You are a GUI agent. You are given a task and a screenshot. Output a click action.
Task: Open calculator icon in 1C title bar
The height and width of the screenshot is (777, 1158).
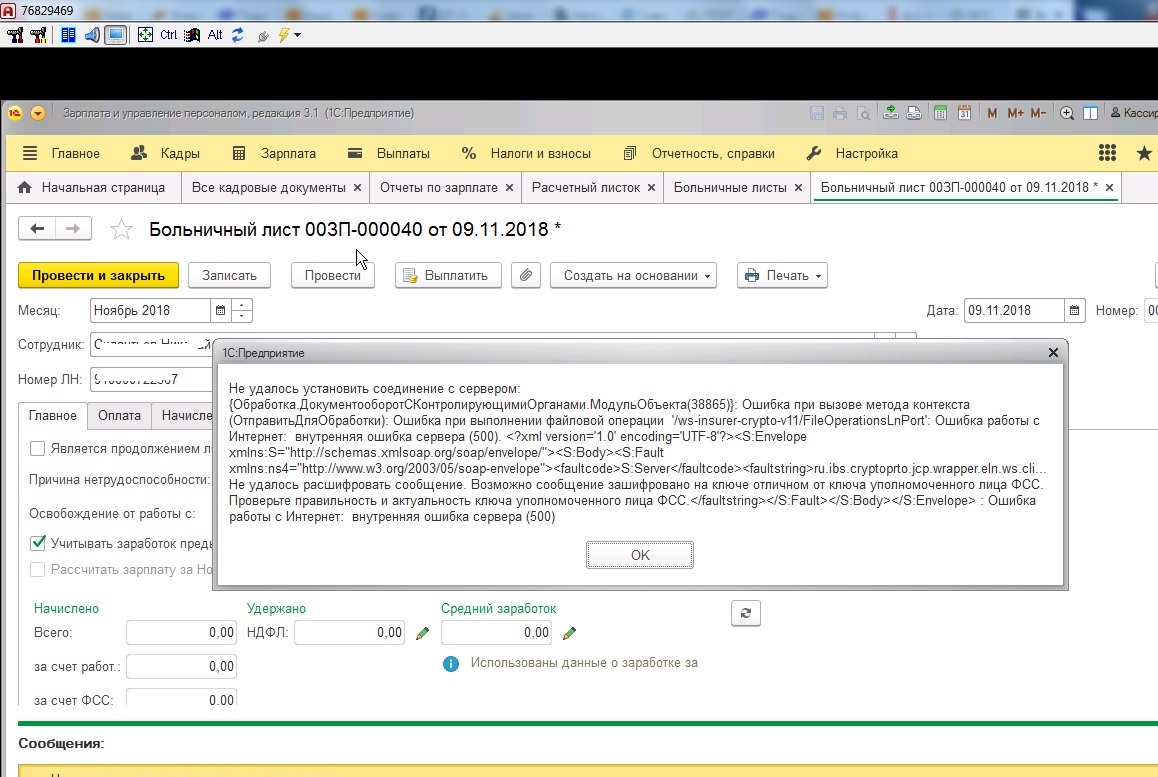(940, 113)
